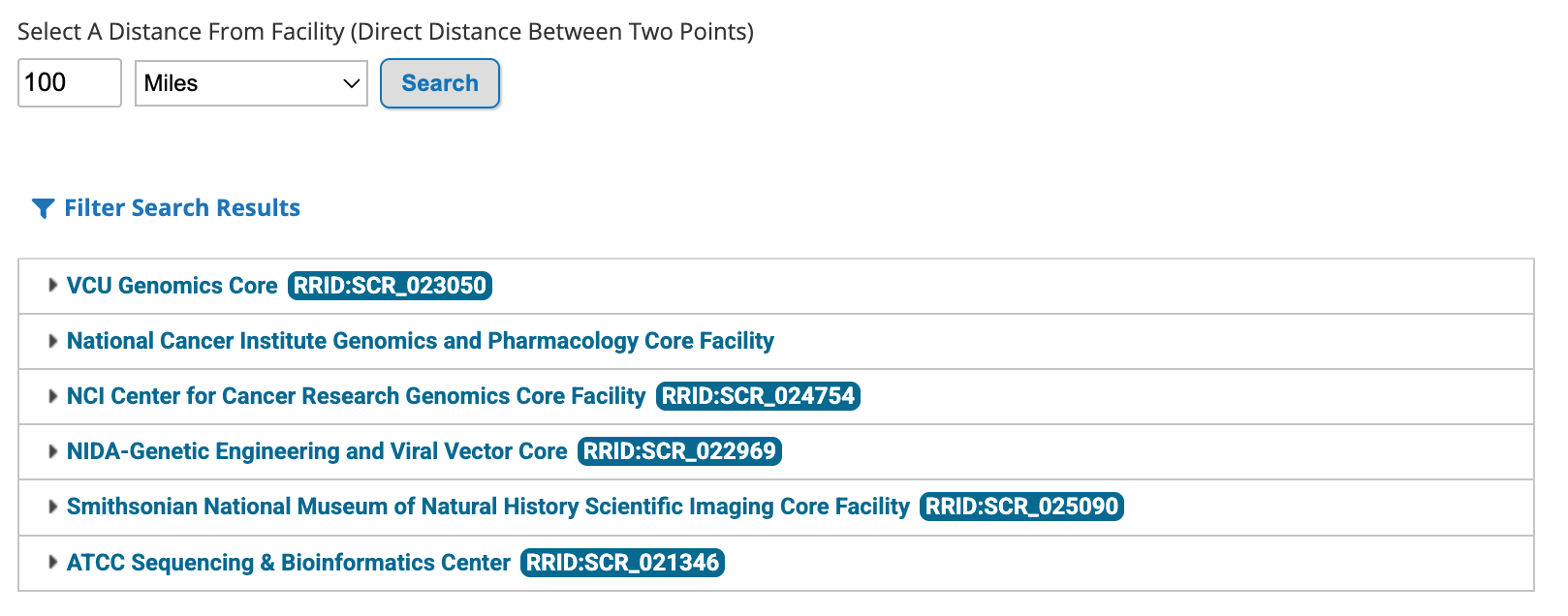Screen dimensions: 1568x616
Task: Click the Search button
Action: click(439, 83)
